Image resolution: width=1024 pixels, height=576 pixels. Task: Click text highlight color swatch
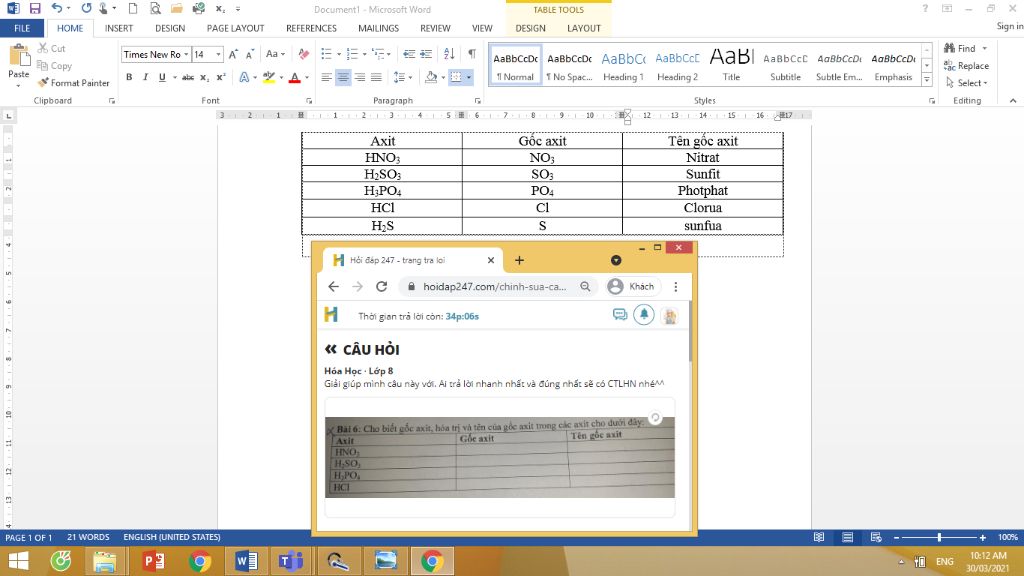(268, 77)
